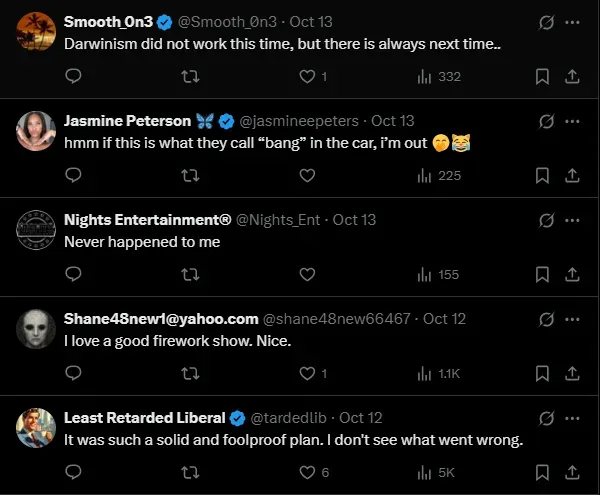Open more options on Smooth_0n3's tweet

point(572,22)
